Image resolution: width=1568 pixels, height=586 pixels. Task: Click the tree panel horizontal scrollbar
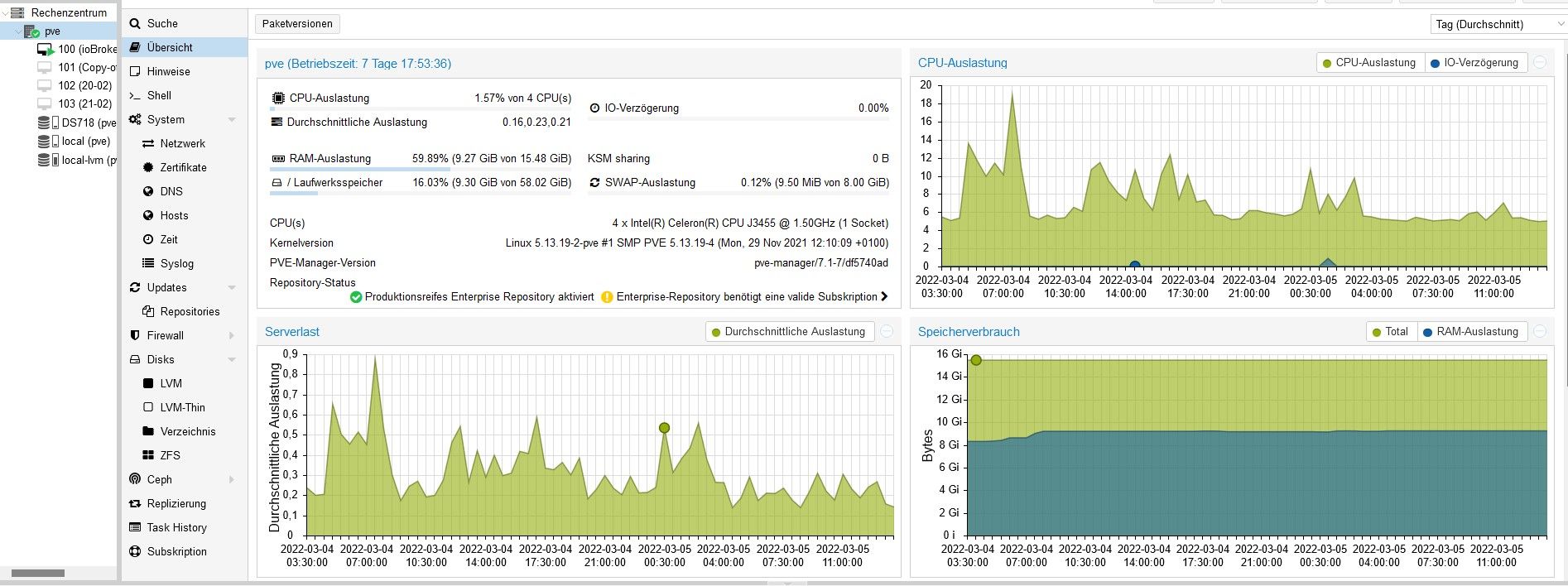(38, 573)
